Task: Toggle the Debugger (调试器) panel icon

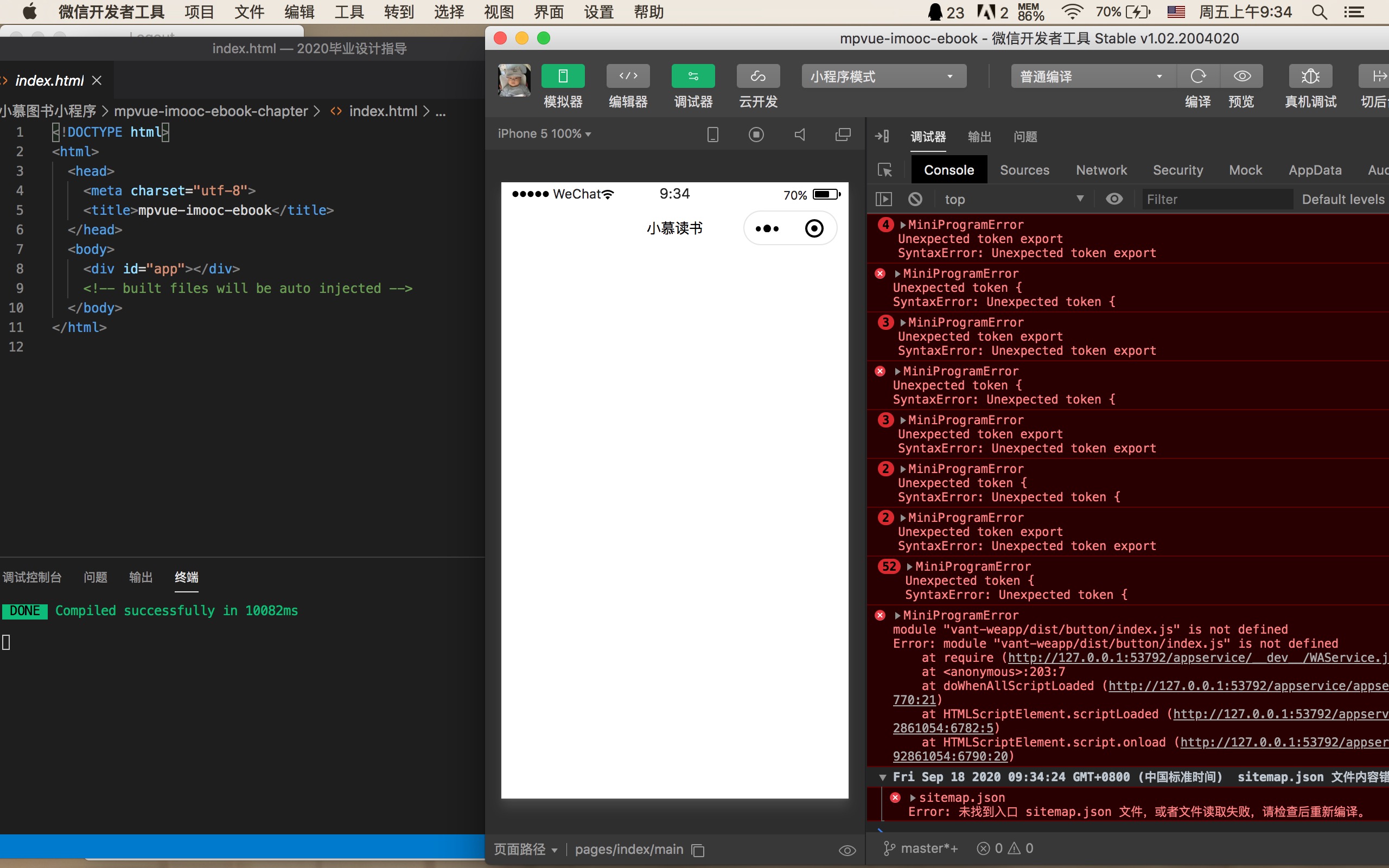Action: coord(693,76)
